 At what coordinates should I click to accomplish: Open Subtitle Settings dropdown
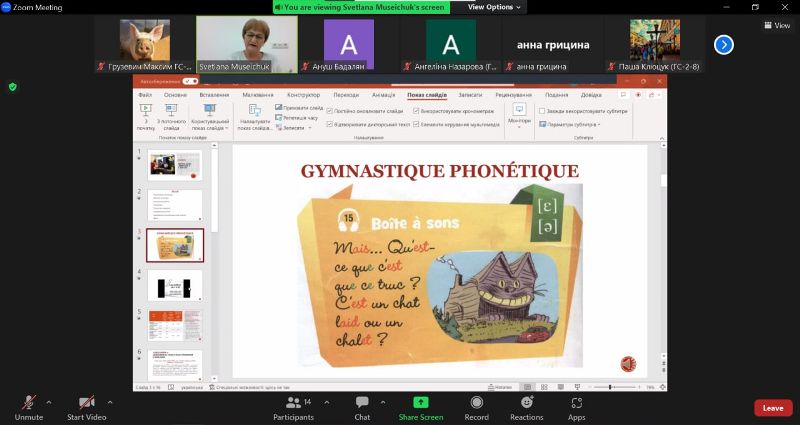coord(570,124)
